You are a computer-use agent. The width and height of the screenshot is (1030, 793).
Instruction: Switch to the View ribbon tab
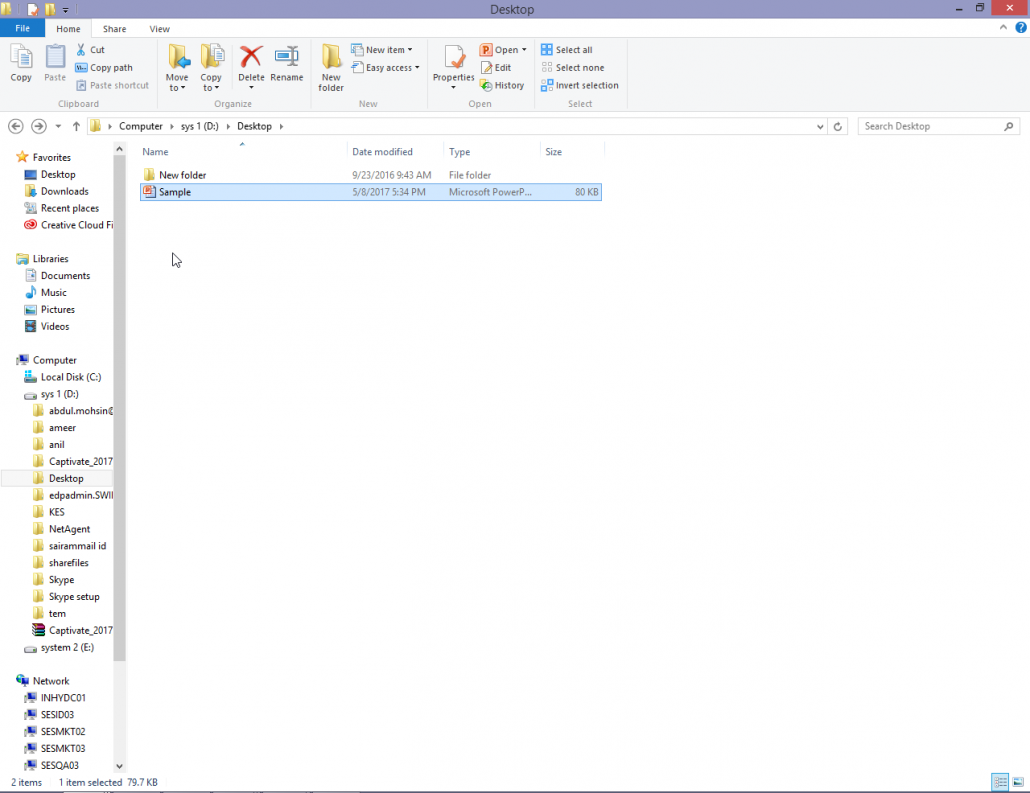[x=159, y=28]
